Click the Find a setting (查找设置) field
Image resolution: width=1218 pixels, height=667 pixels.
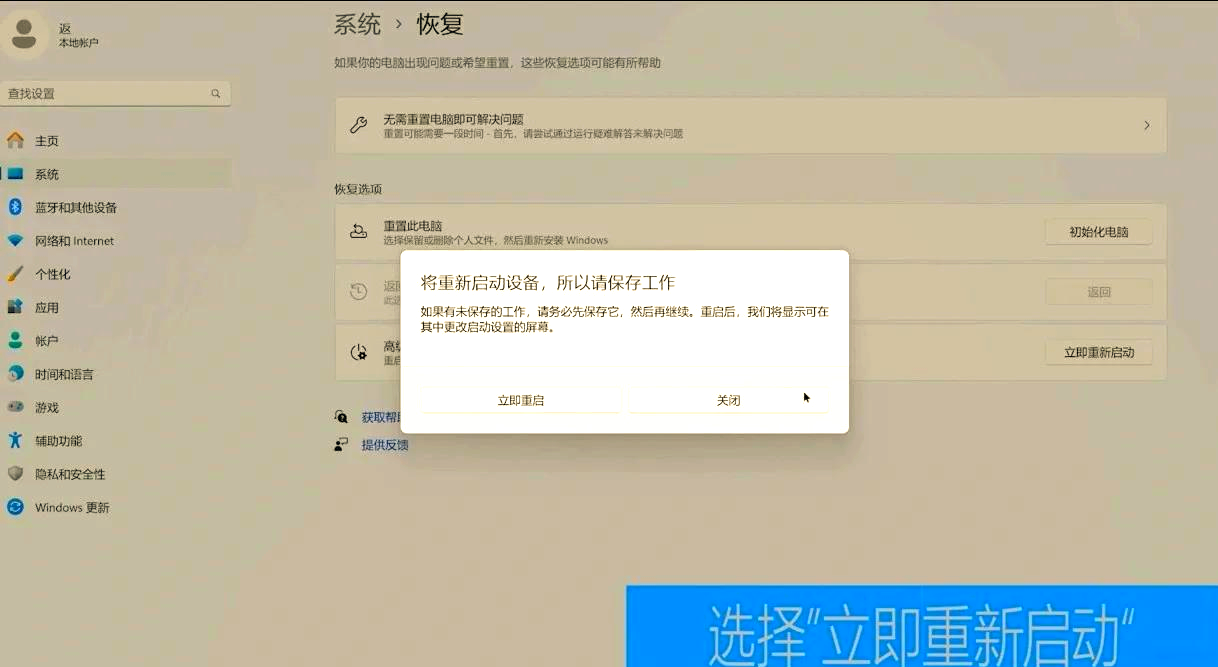[x=105, y=93]
